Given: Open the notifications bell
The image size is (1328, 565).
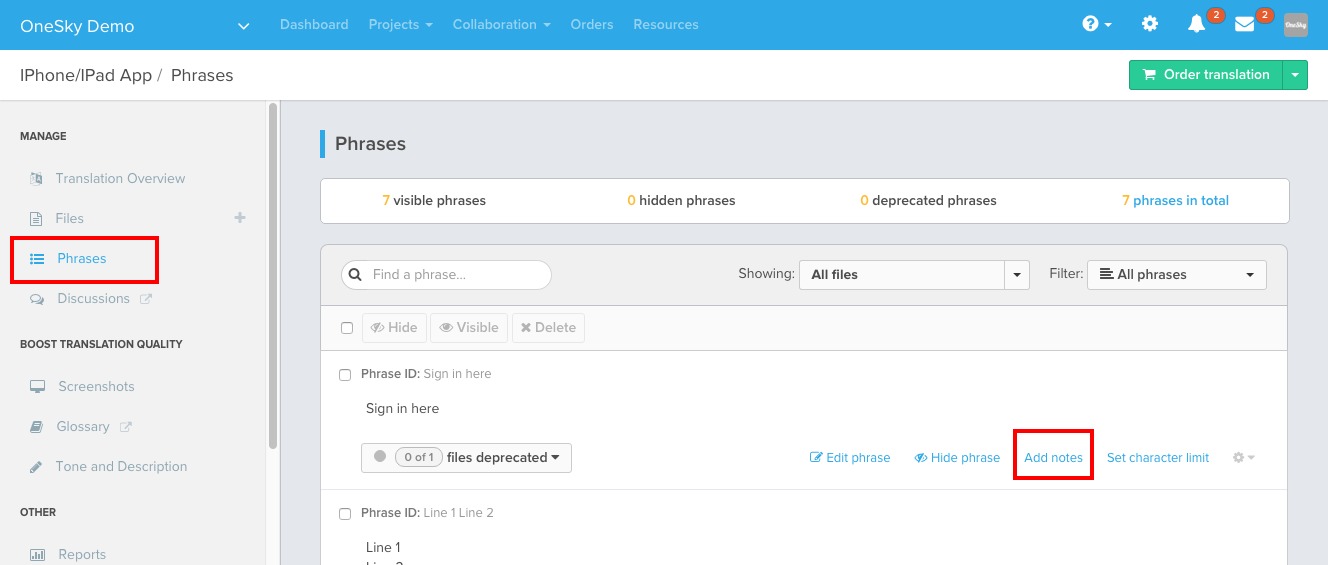Looking at the screenshot, I should pos(1196,24).
